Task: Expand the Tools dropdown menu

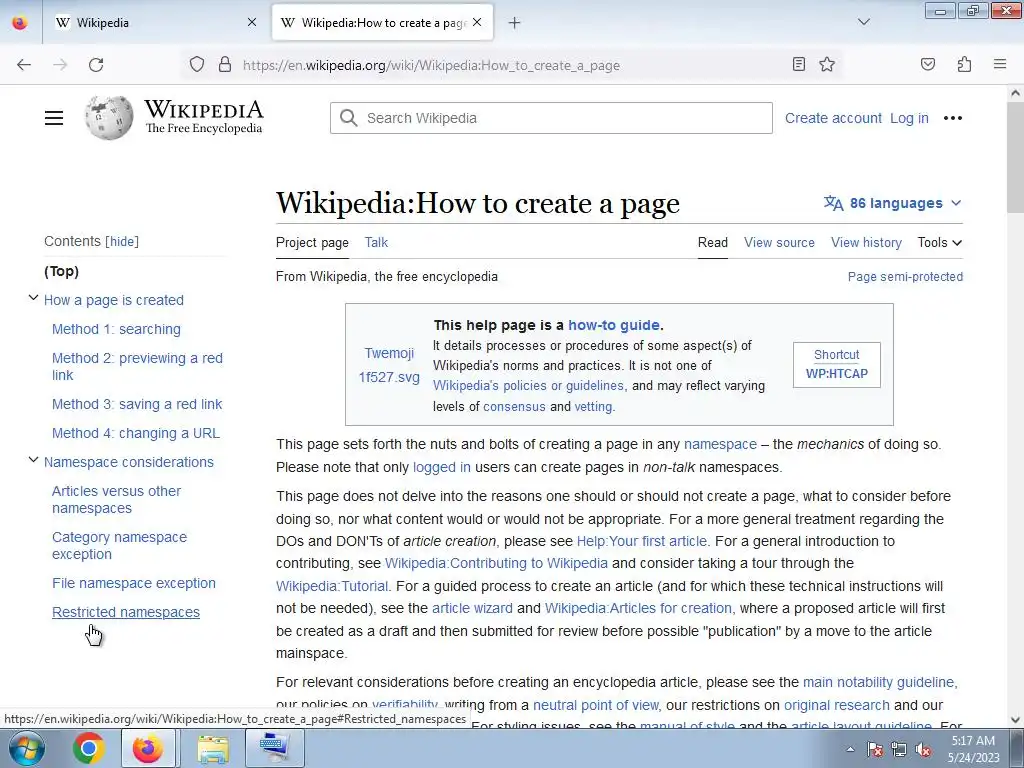Action: click(940, 242)
